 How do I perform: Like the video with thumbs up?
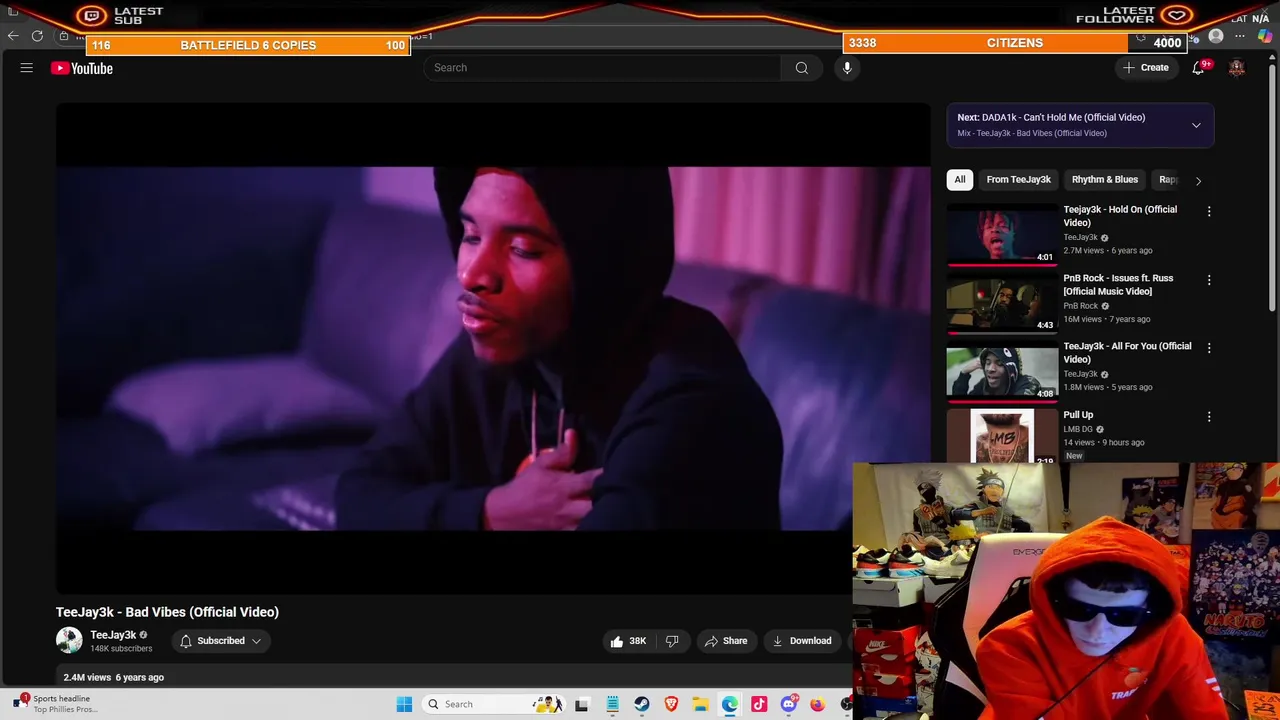tap(628, 641)
